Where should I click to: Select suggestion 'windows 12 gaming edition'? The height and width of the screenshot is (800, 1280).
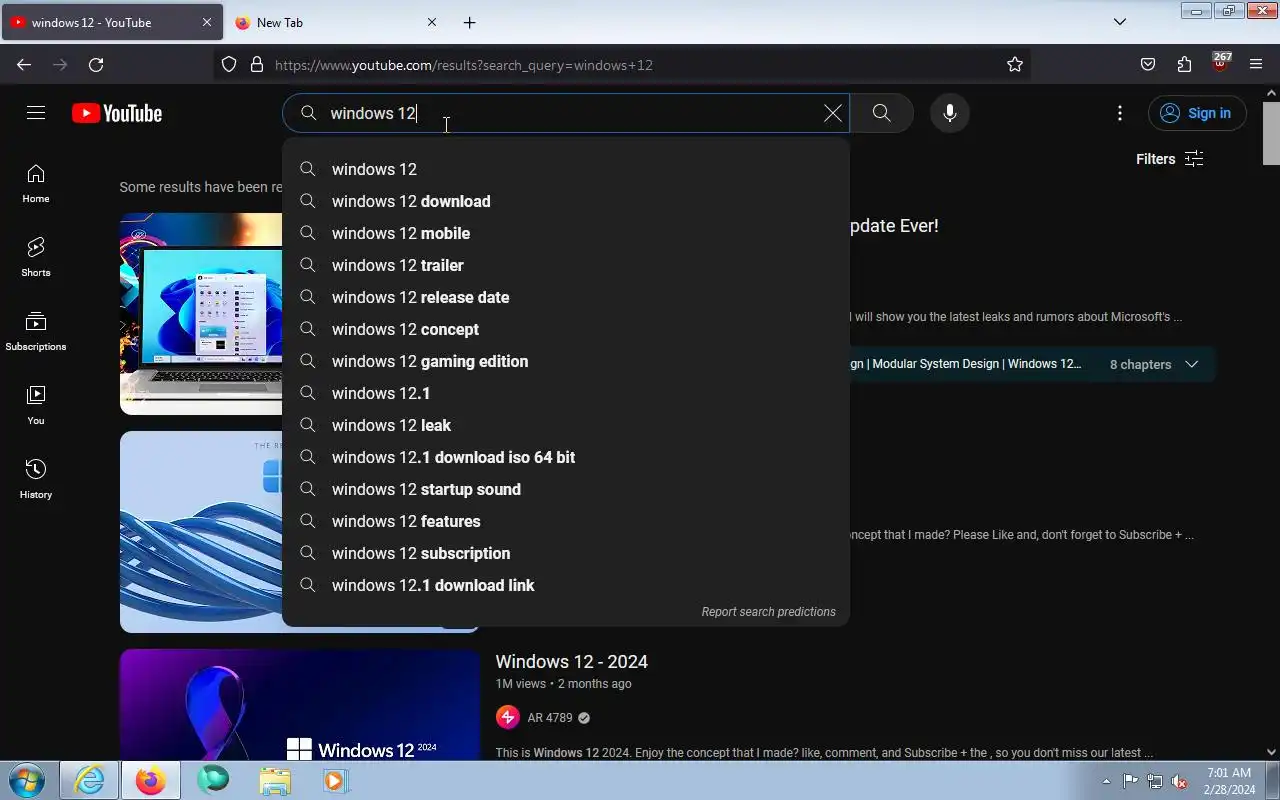[566, 361]
